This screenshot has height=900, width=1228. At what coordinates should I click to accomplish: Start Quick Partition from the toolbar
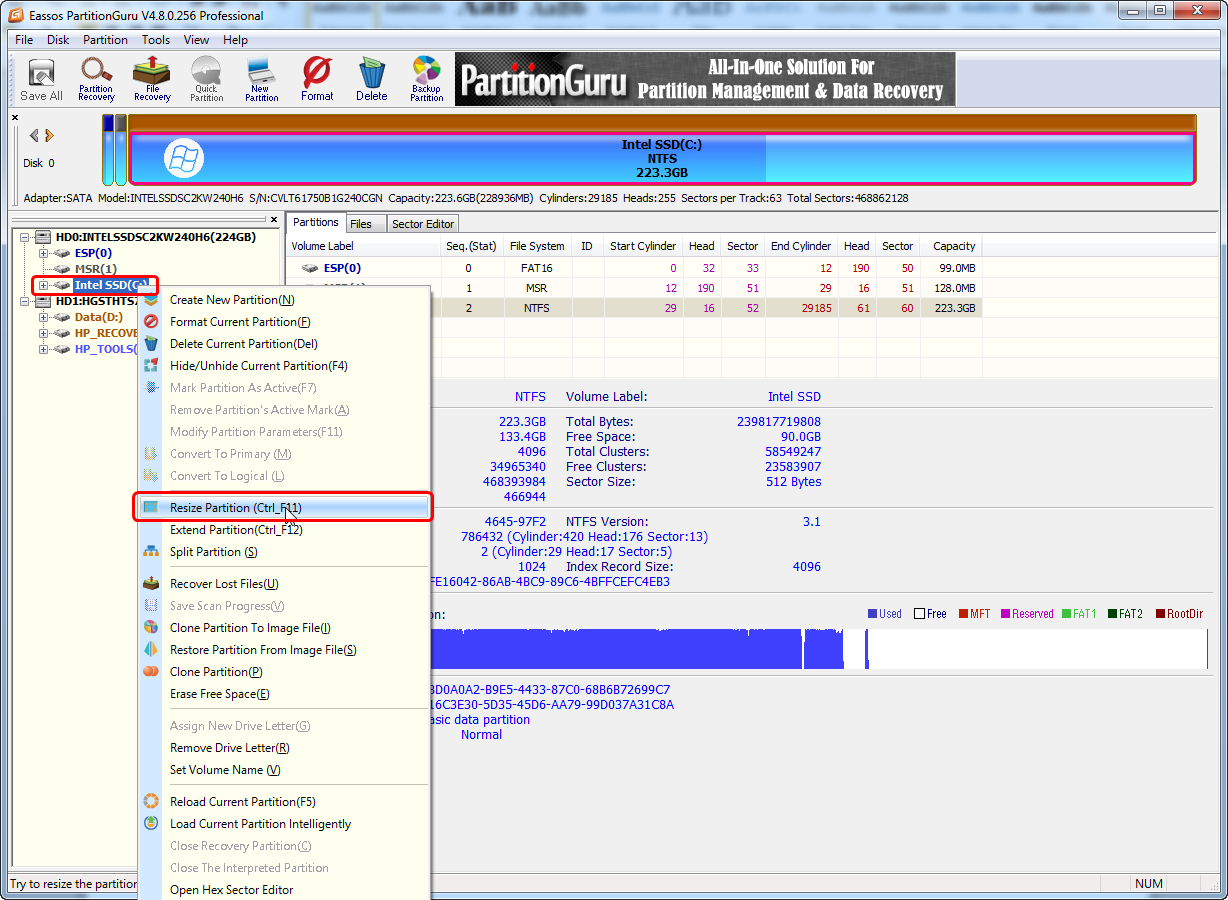tap(207, 79)
